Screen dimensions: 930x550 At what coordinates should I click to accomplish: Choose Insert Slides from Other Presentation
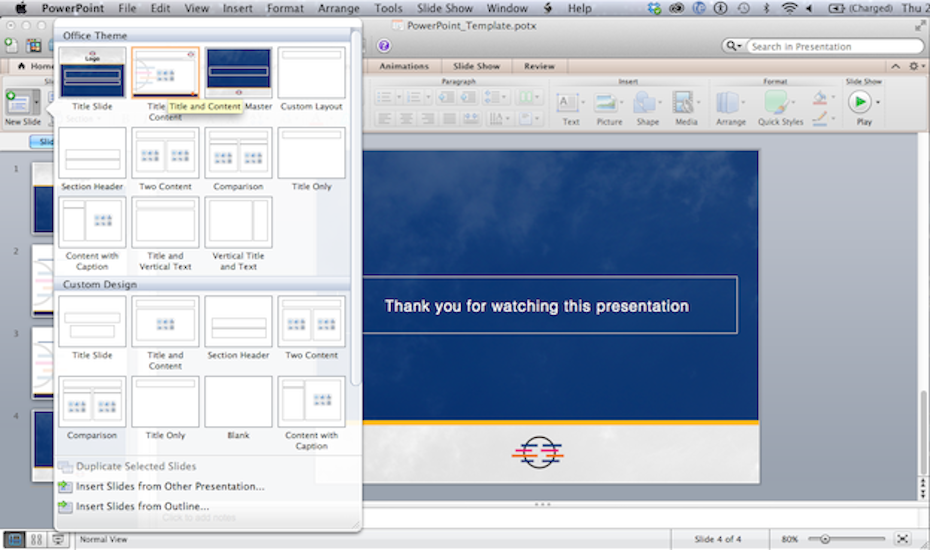170,487
